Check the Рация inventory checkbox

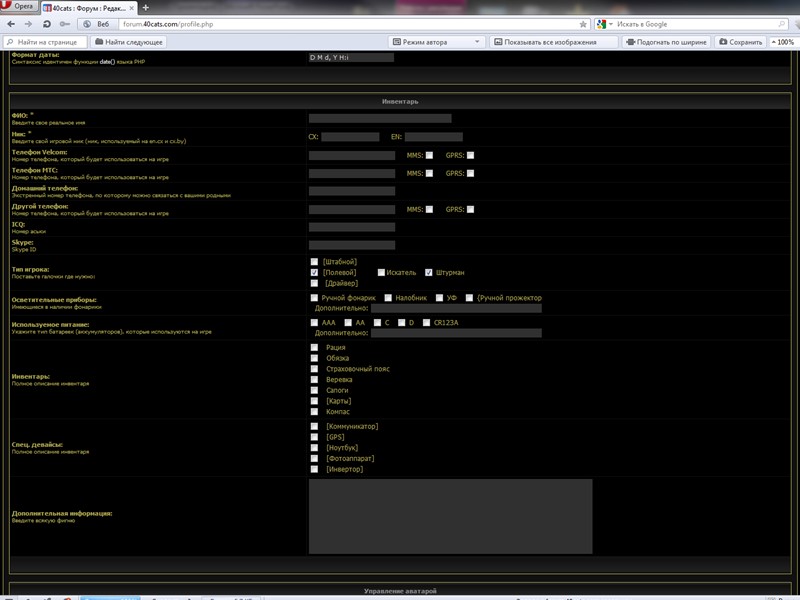[314, 347]
